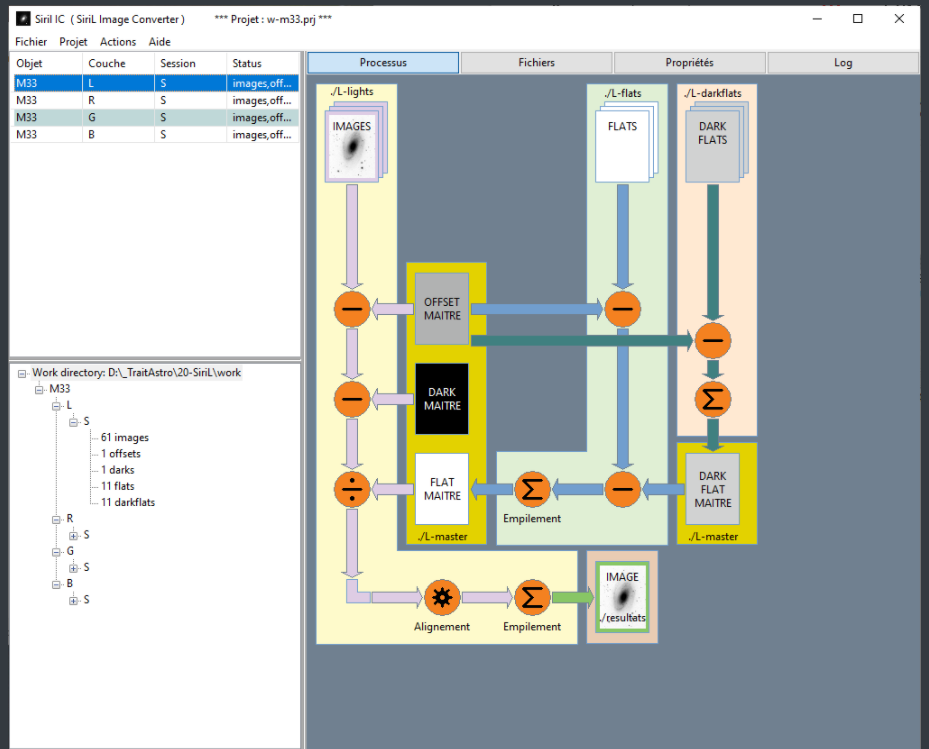The image size is (929, 749).
Task: Open the Projet menu
Action: 73,41
